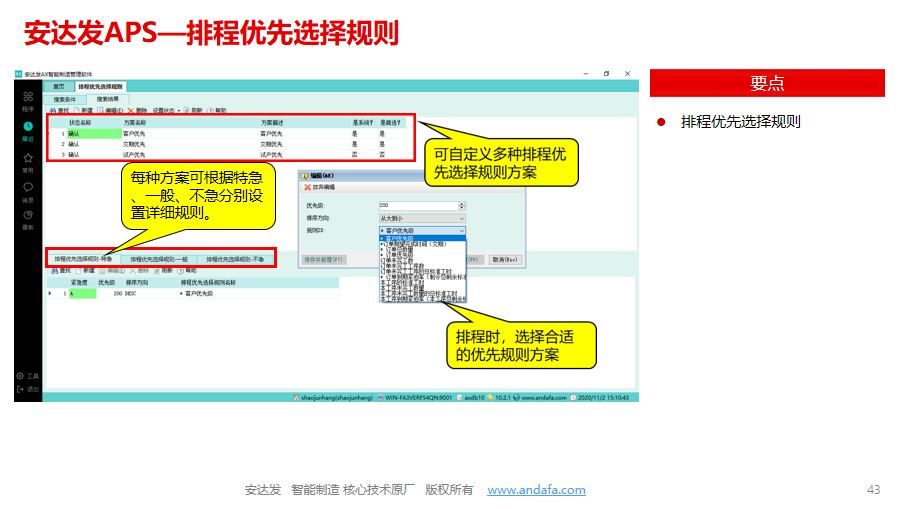Click the red 删除 in the upper toolbar
This screenshot has height=509, width=907.
click(x=138, y=110)
